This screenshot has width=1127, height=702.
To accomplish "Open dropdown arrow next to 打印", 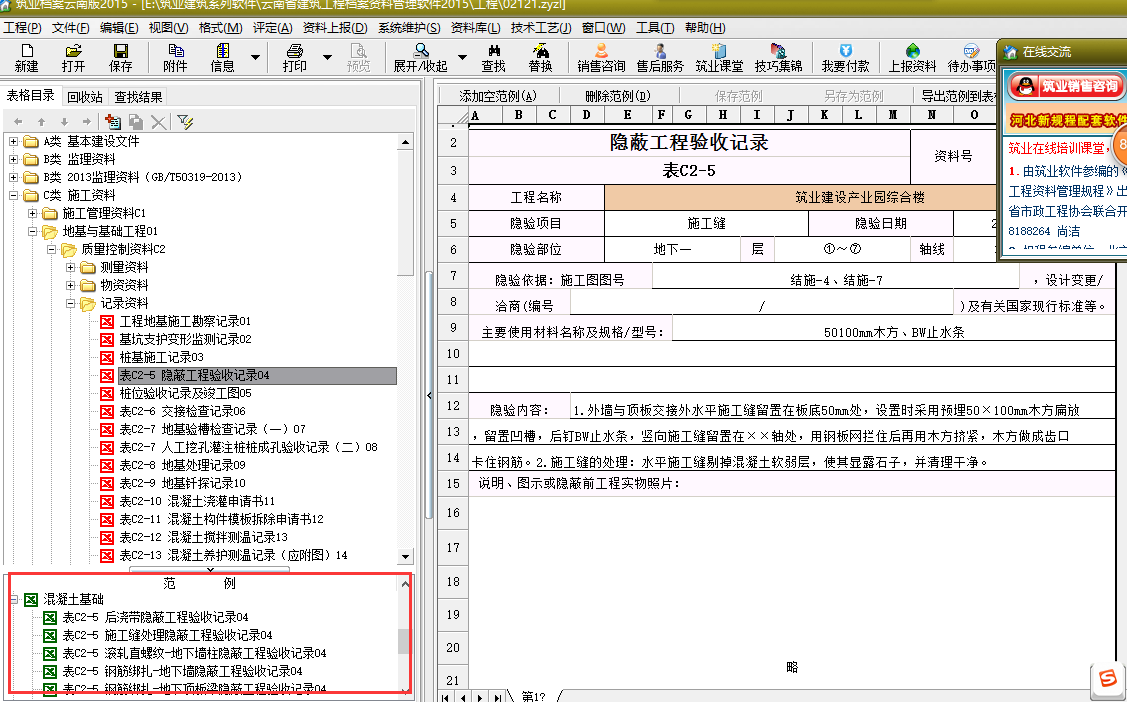I will point(327,58).
